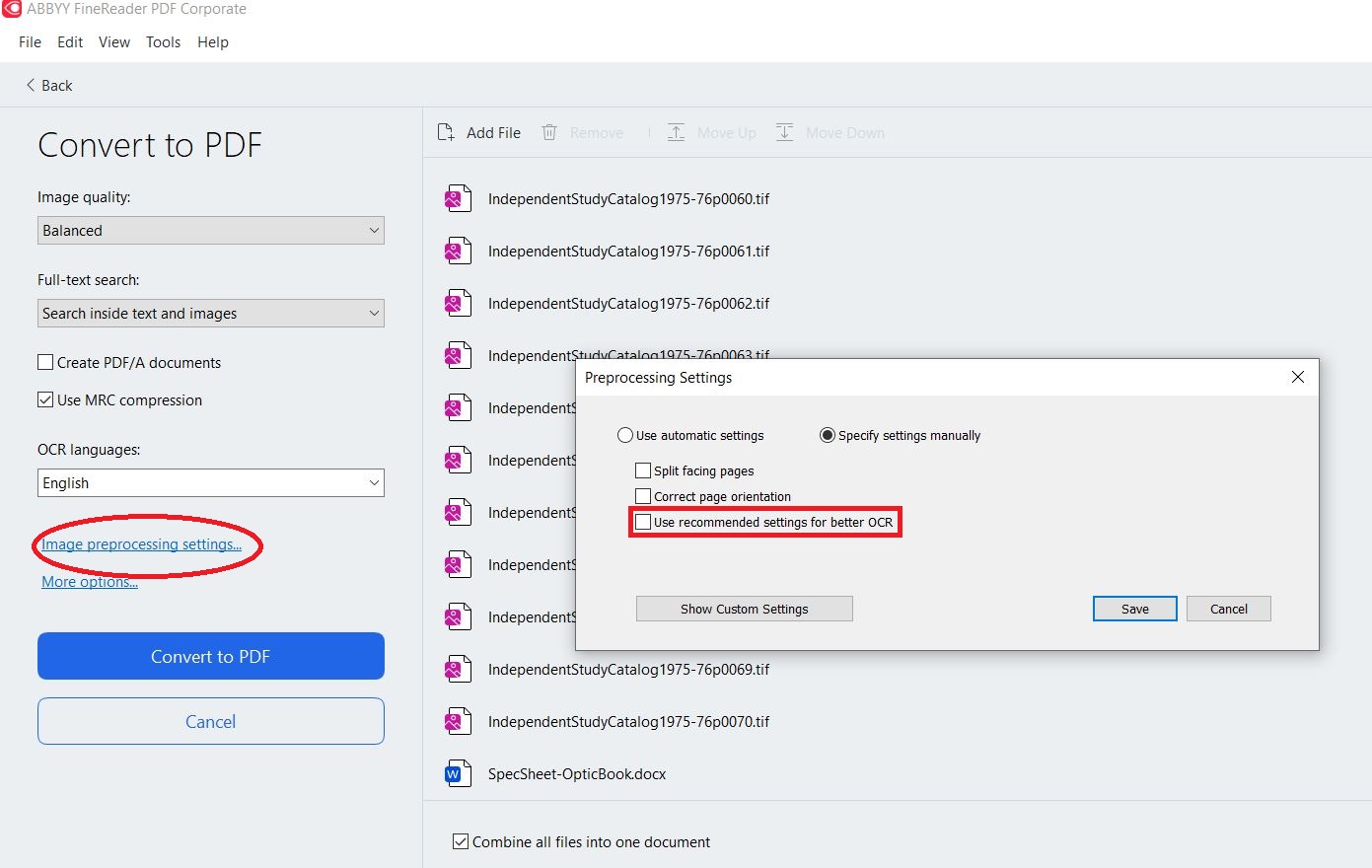Enable Create PDF/A documents checkbox
This screenshot has width=1372, height=868.
coord(45,363)
